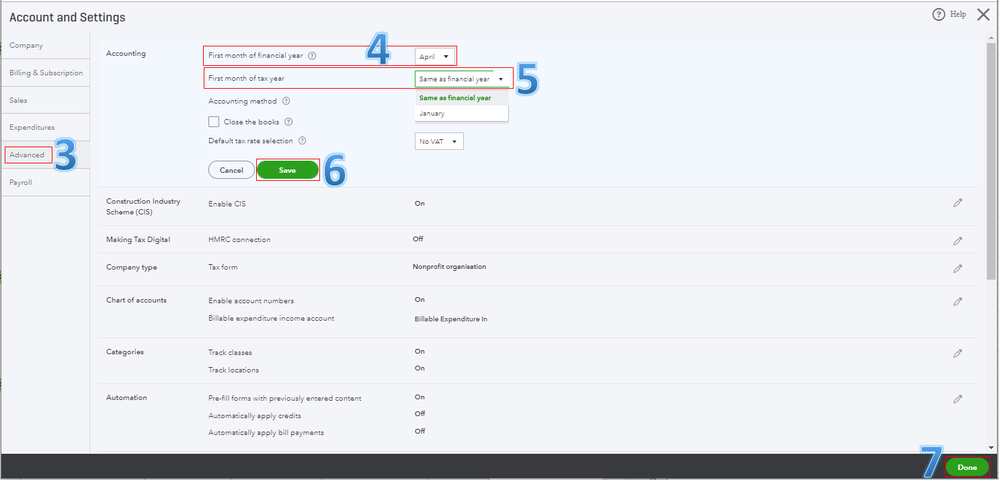
Task: Open the April financial year dropdown
Action: (435, 57)
